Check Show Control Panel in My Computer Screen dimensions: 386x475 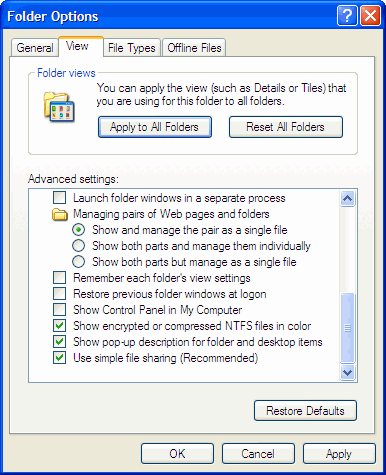coord(59,310)
